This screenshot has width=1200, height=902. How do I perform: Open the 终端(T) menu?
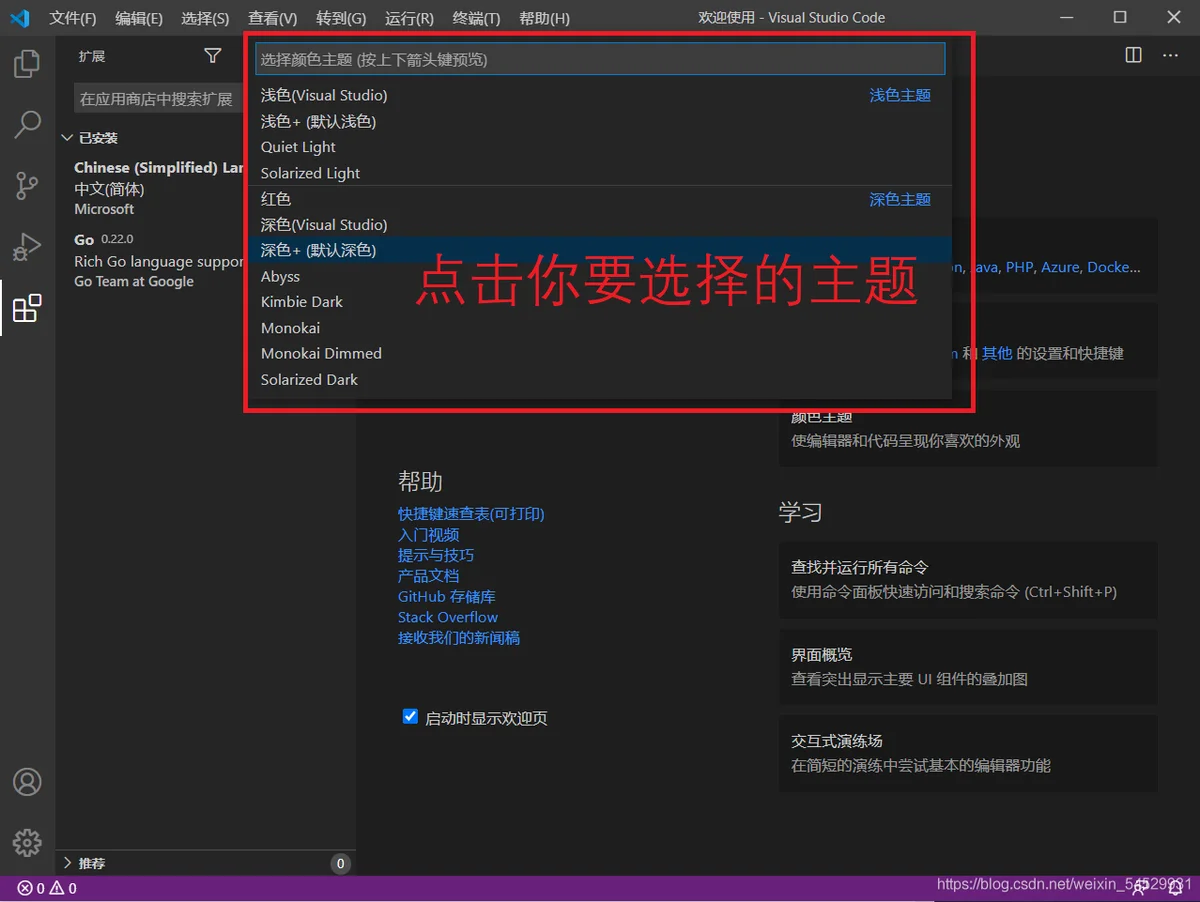point(476,18)
